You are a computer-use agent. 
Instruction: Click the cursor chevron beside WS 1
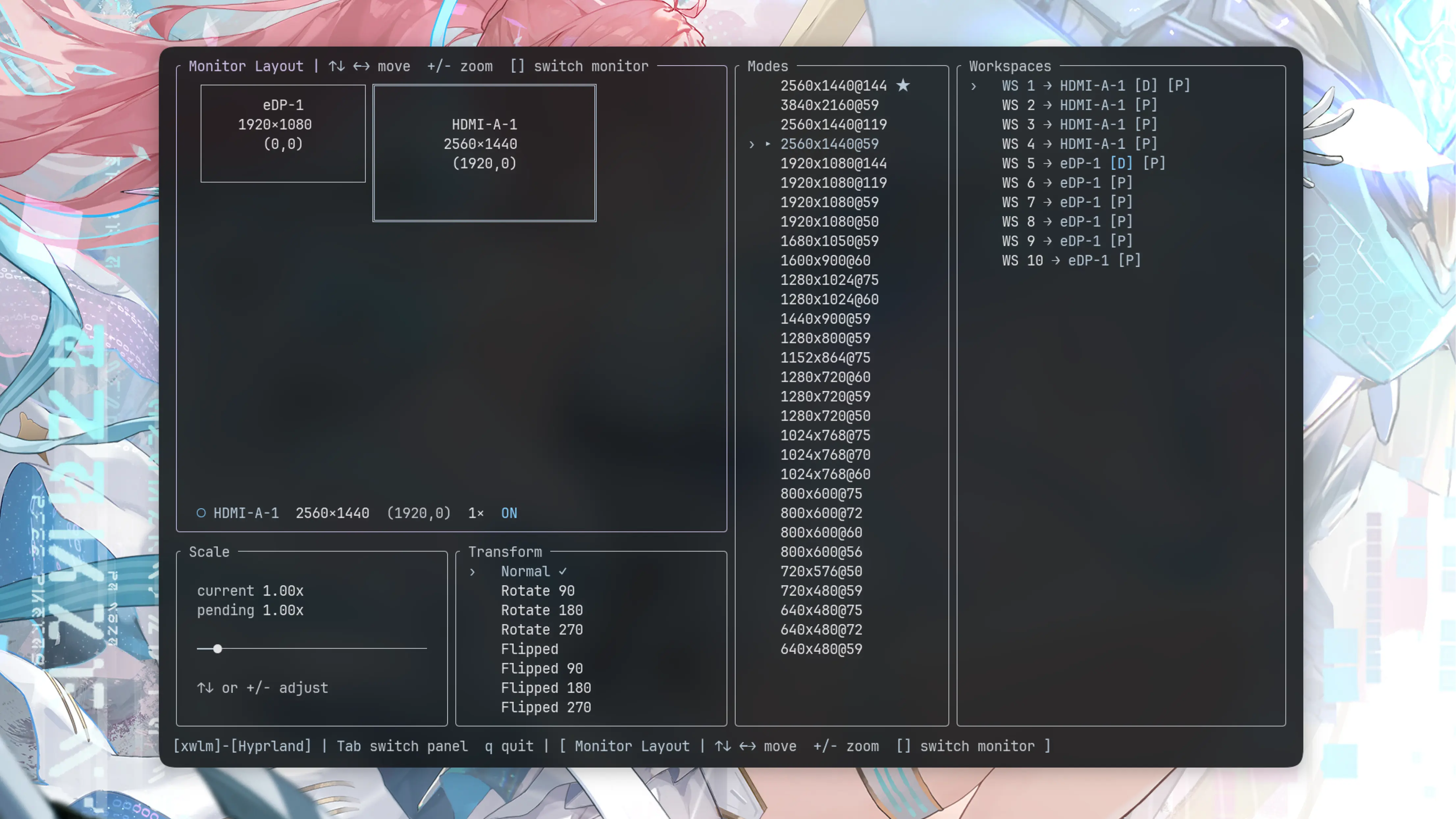974,87
